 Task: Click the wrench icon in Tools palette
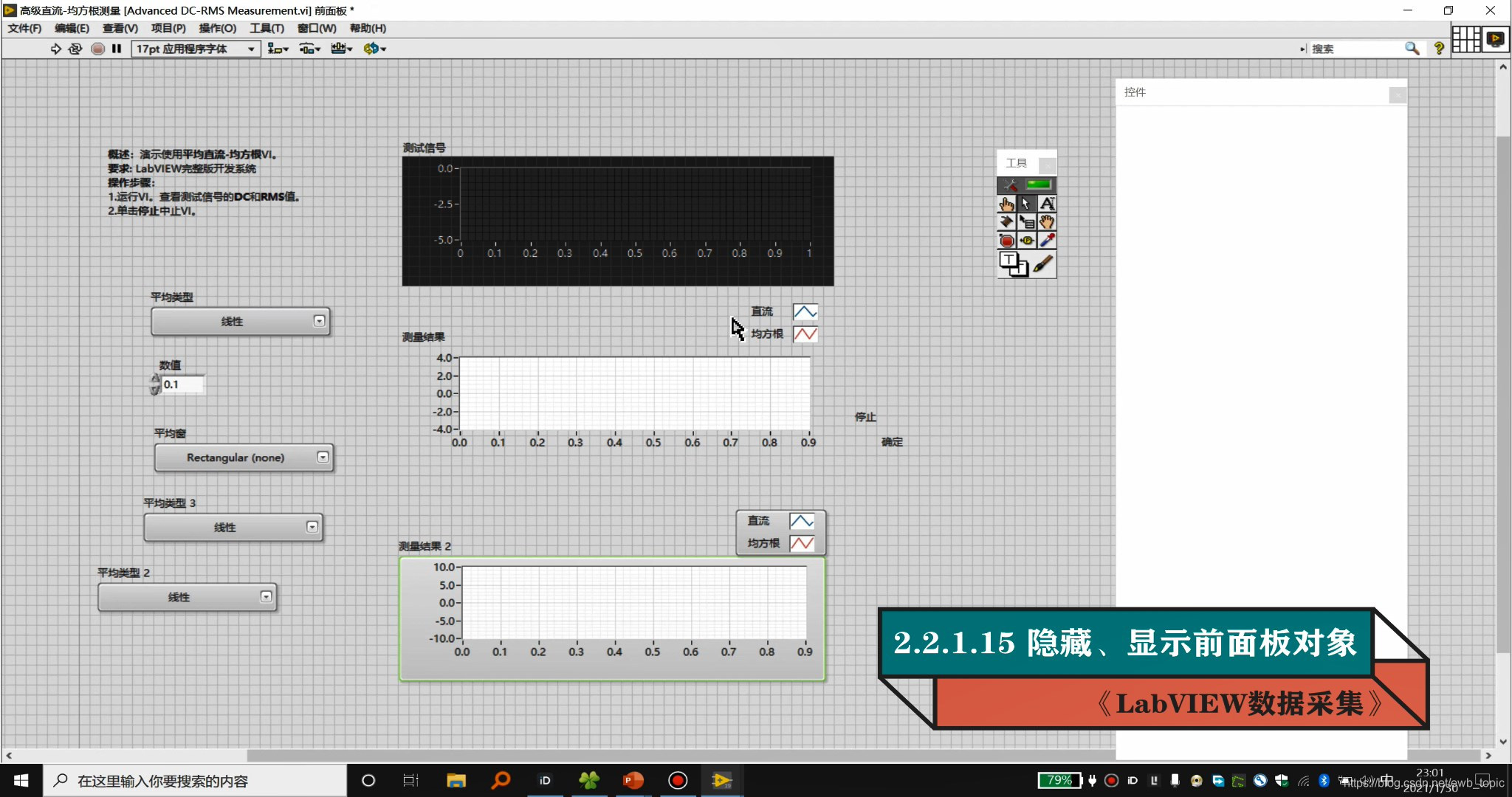click(1009, 184)
